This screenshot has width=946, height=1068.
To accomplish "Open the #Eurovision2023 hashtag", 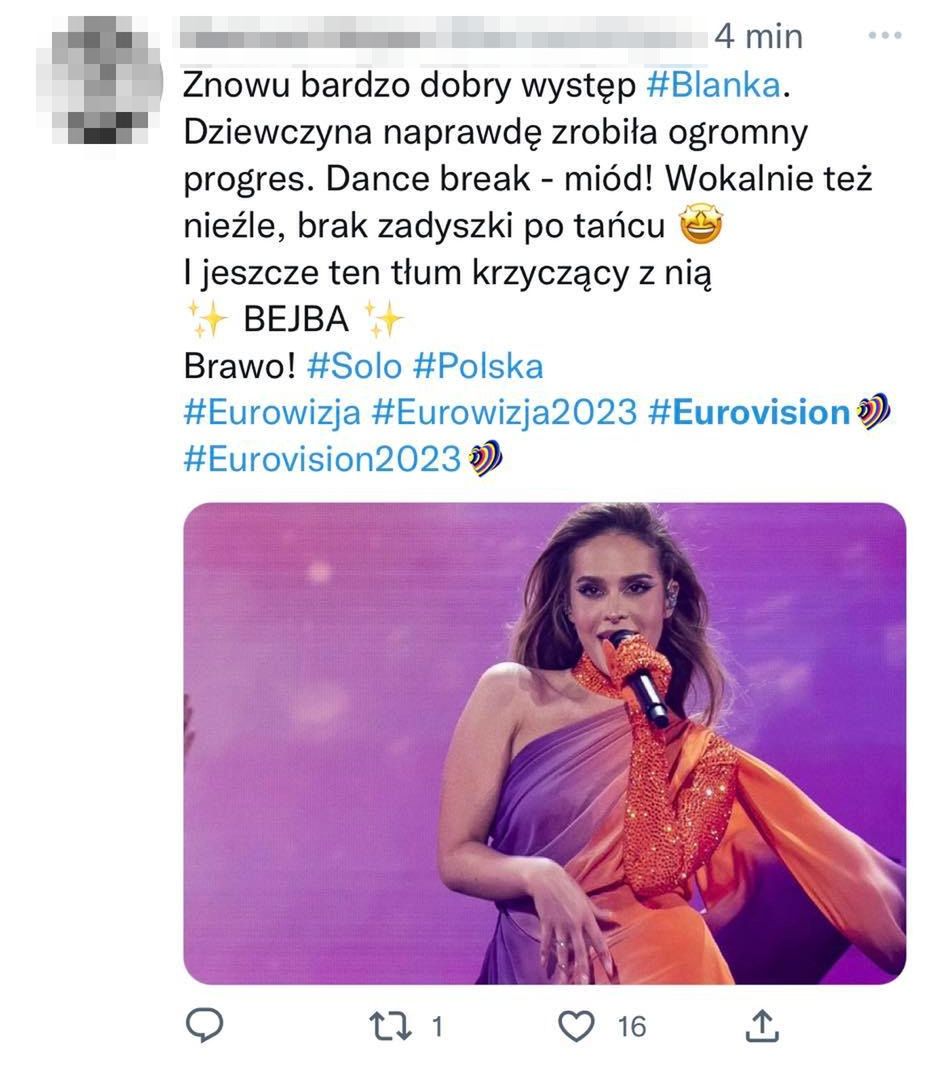I will (324, 459).
